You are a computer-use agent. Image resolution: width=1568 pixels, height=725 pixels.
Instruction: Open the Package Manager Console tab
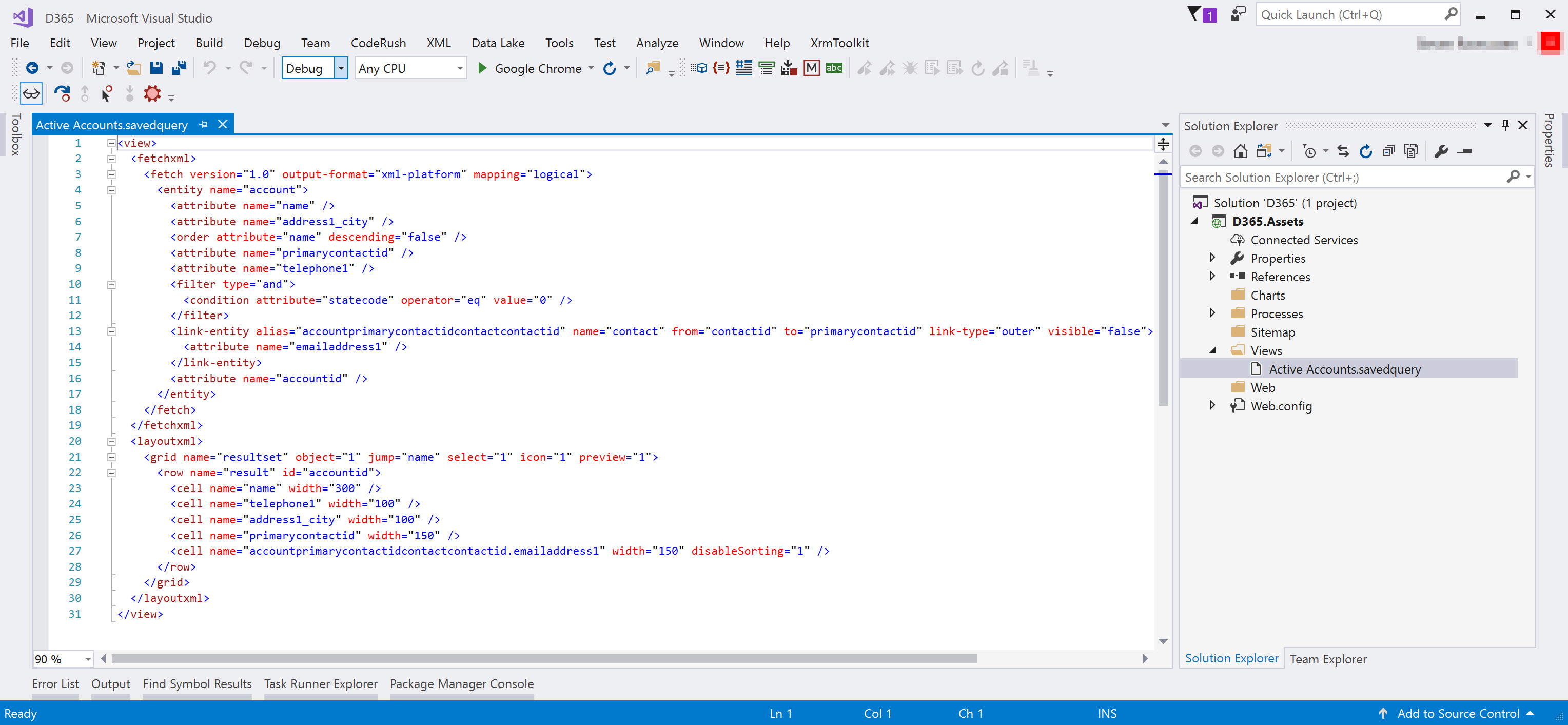point(461,684)
